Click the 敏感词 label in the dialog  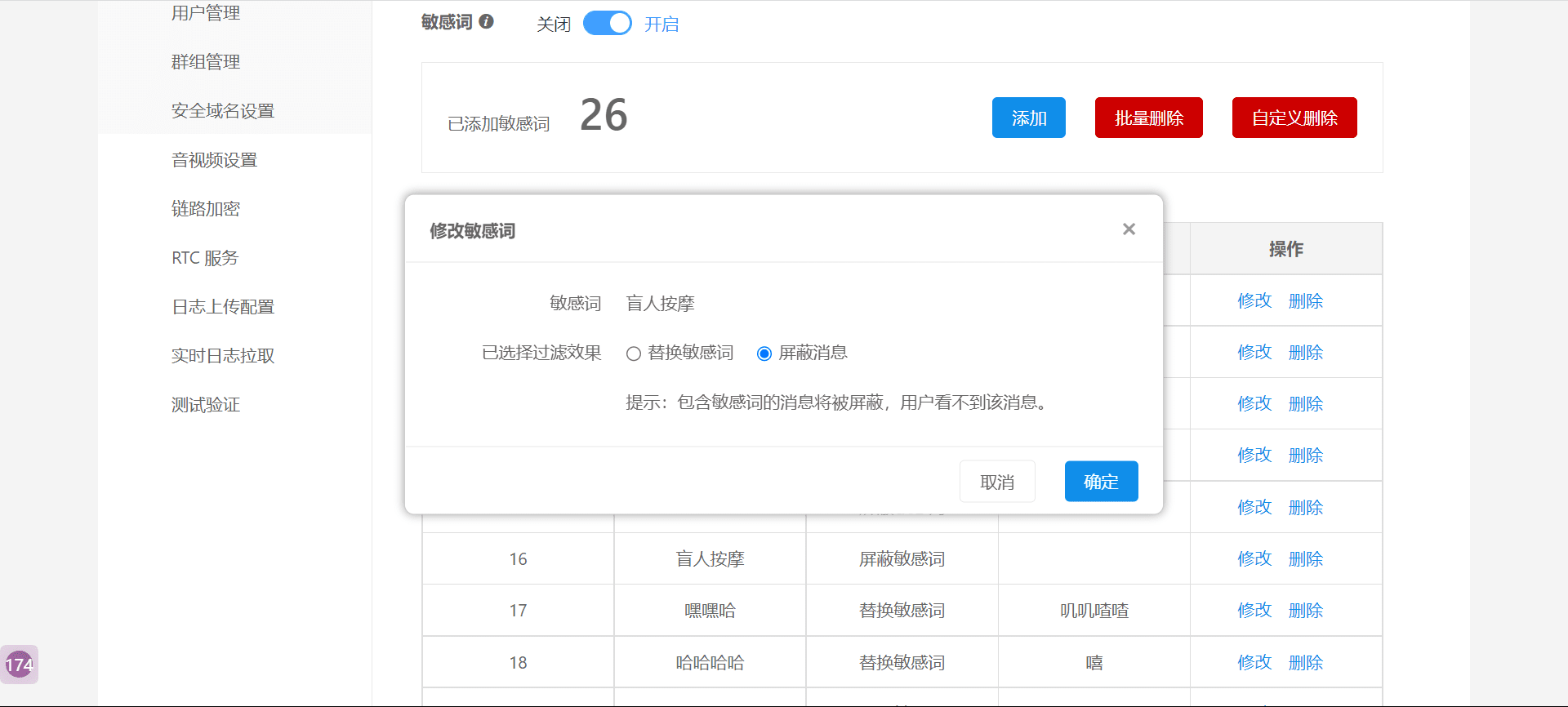pos(576,304)
